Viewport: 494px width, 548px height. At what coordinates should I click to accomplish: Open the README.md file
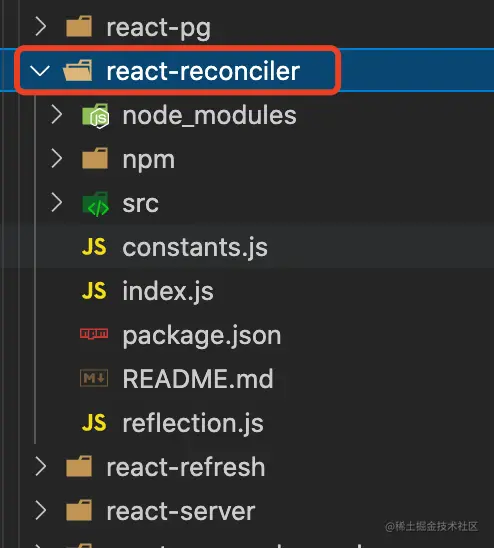pyautogui.click(x=198, y=378)
